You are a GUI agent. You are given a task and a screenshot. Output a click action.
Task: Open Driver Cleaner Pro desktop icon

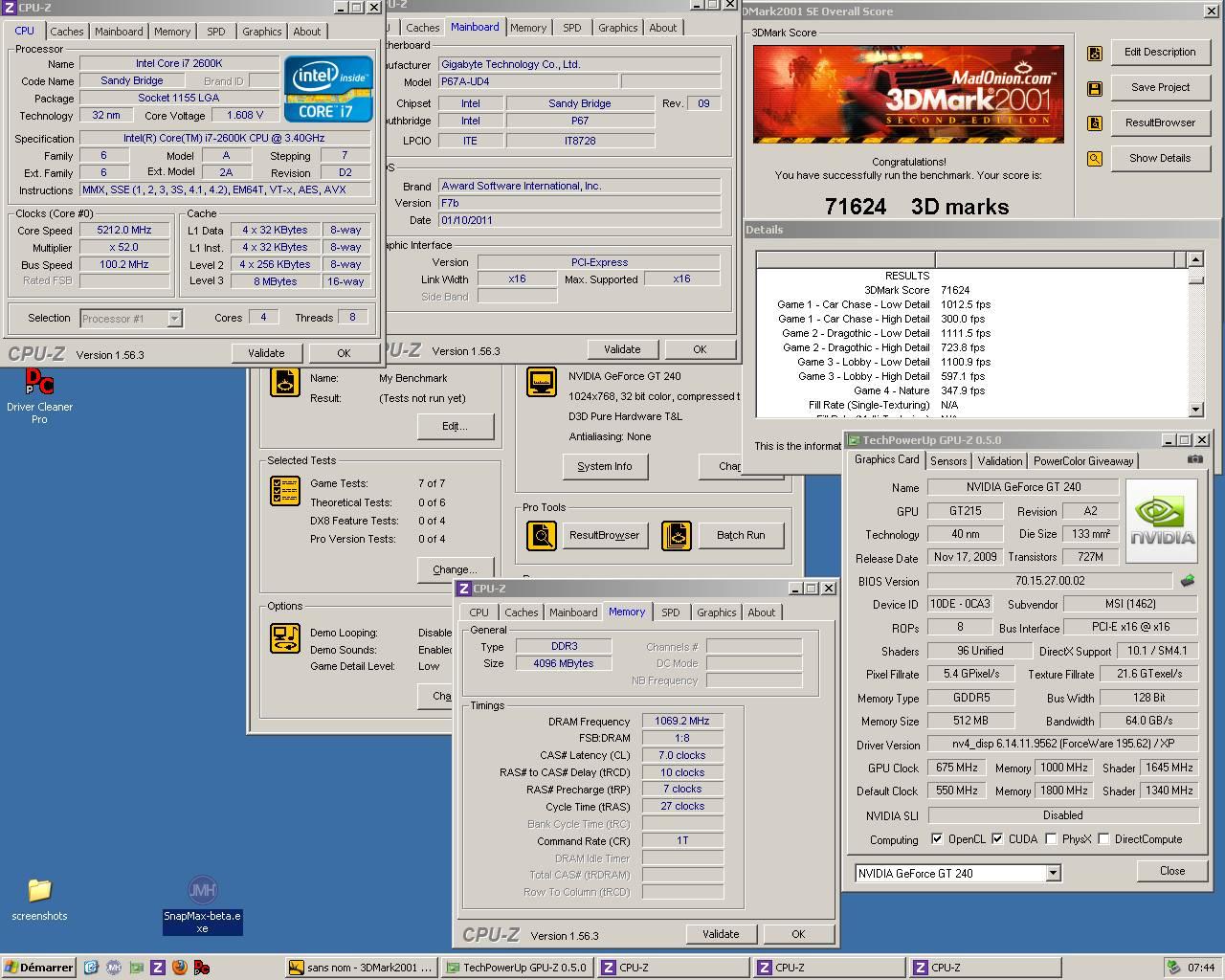click(x=39, y=396)
